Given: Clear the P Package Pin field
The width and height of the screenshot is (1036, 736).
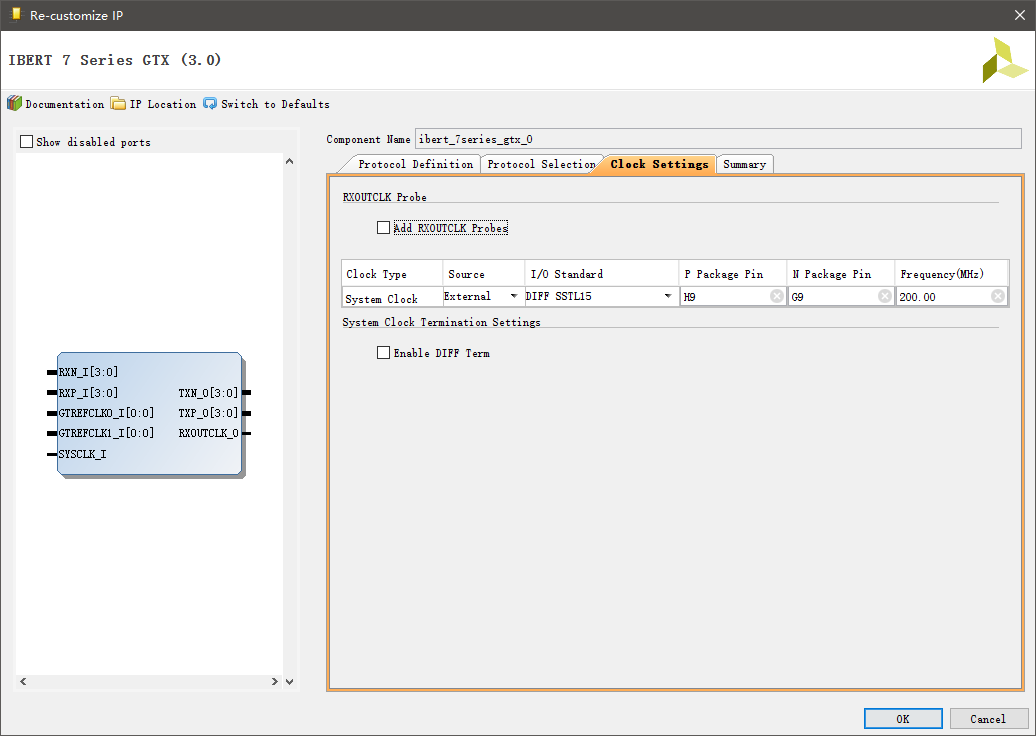Looking at the screenshot, I should coord(777,296).
